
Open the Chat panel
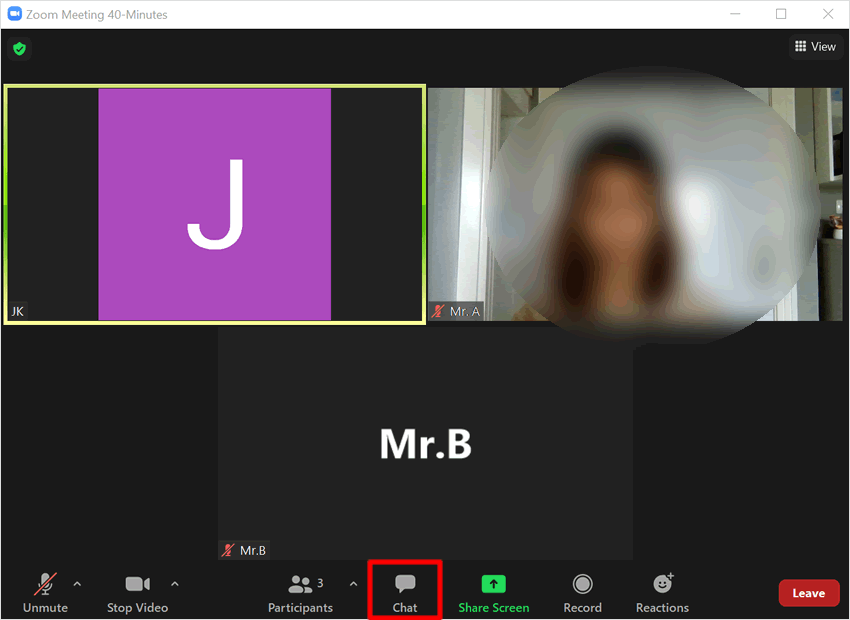(405, 593)
